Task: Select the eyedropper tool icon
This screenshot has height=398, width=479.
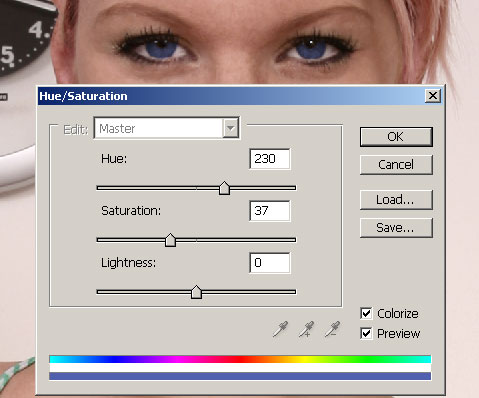Action: 280,329
